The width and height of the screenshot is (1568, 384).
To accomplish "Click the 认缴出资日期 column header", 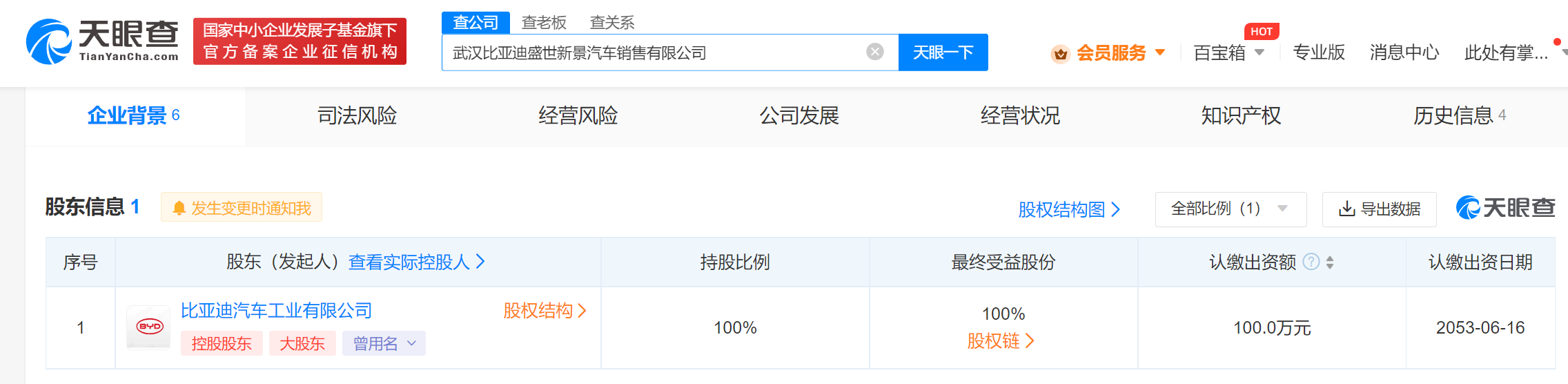I will coord(1480,262).
